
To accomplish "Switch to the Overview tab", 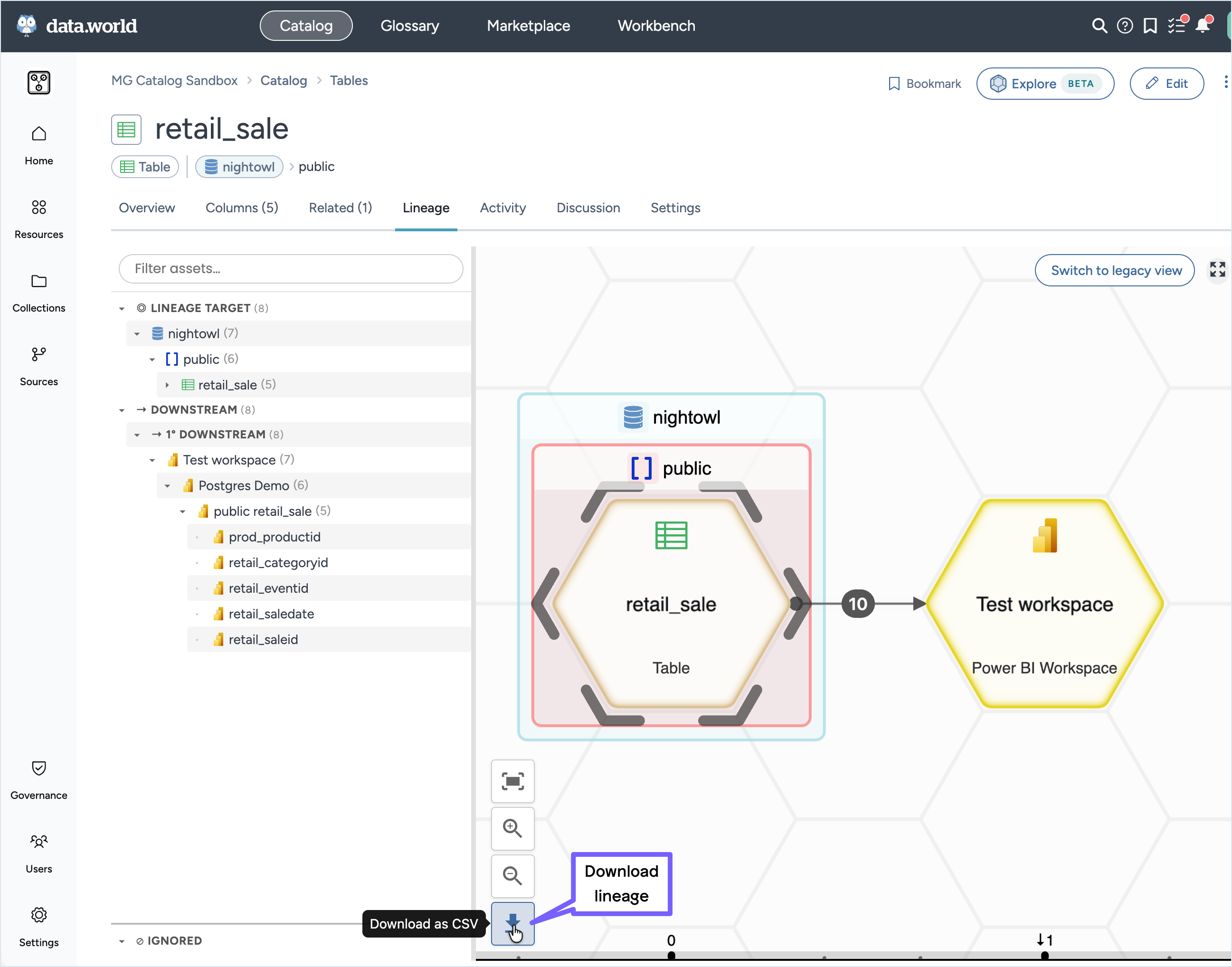I will (147, 208).
